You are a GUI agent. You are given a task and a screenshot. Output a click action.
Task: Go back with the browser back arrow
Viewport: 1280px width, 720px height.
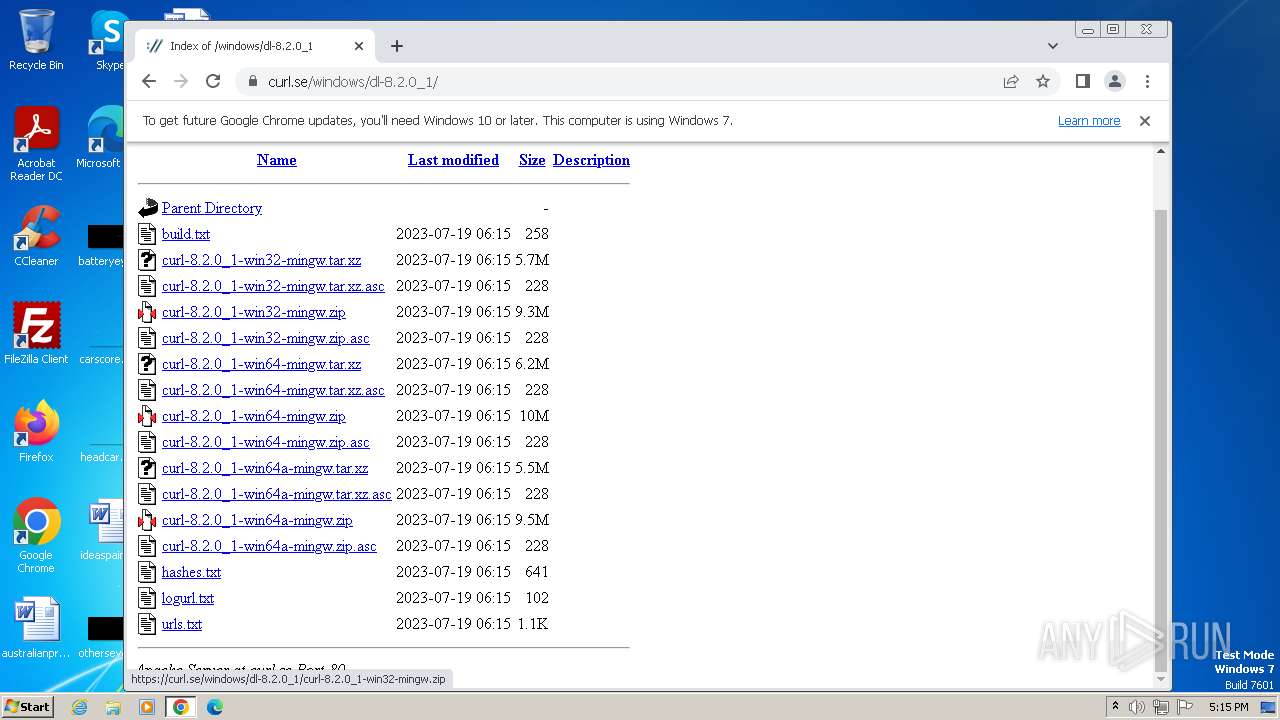click(x=149, y=81)
